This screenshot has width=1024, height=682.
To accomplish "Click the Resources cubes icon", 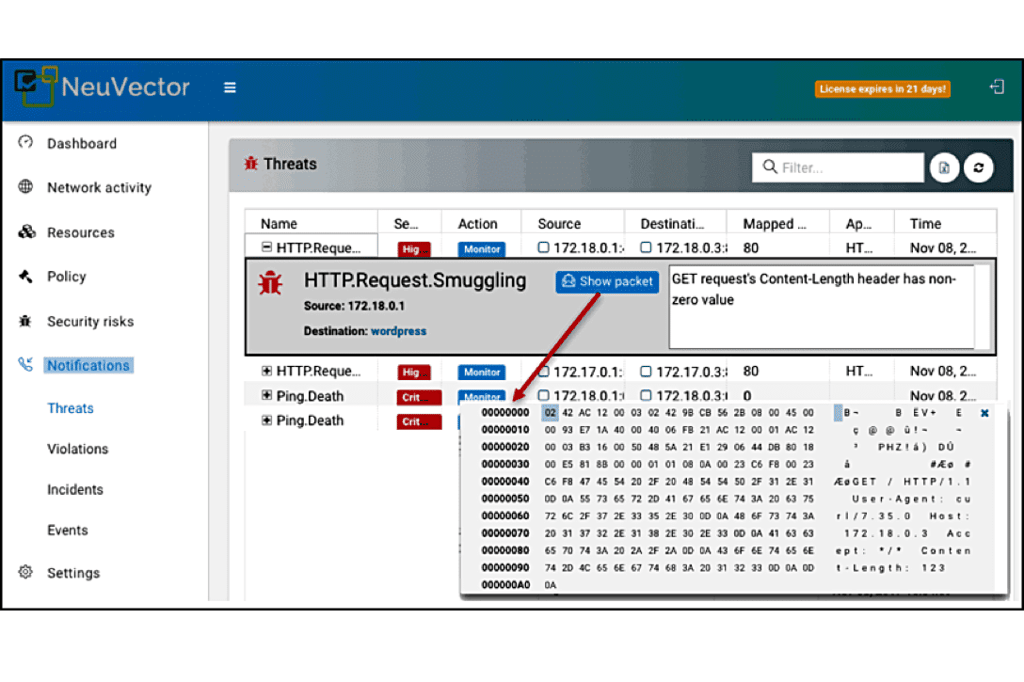I will pos(26,232).
